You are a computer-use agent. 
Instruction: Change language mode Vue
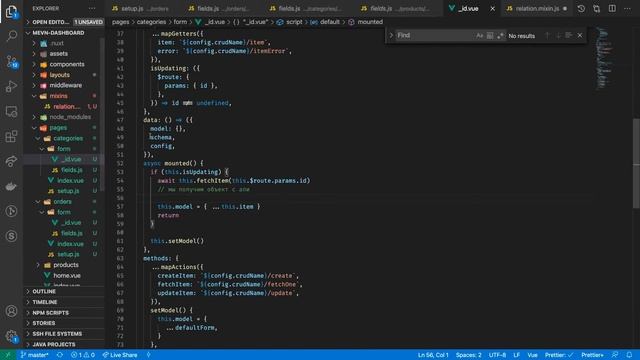[x=533, y=355]
